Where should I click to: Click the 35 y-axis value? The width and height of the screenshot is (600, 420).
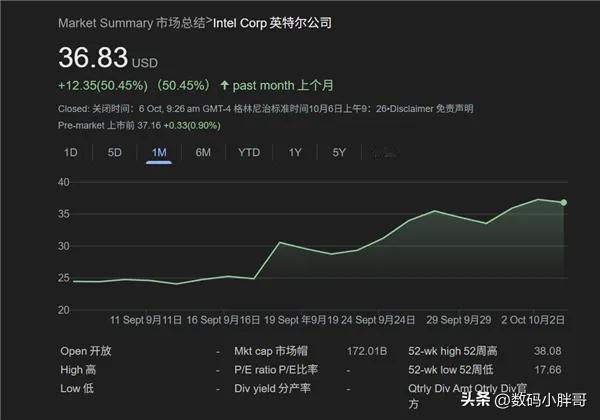click(x=64, y=214)
